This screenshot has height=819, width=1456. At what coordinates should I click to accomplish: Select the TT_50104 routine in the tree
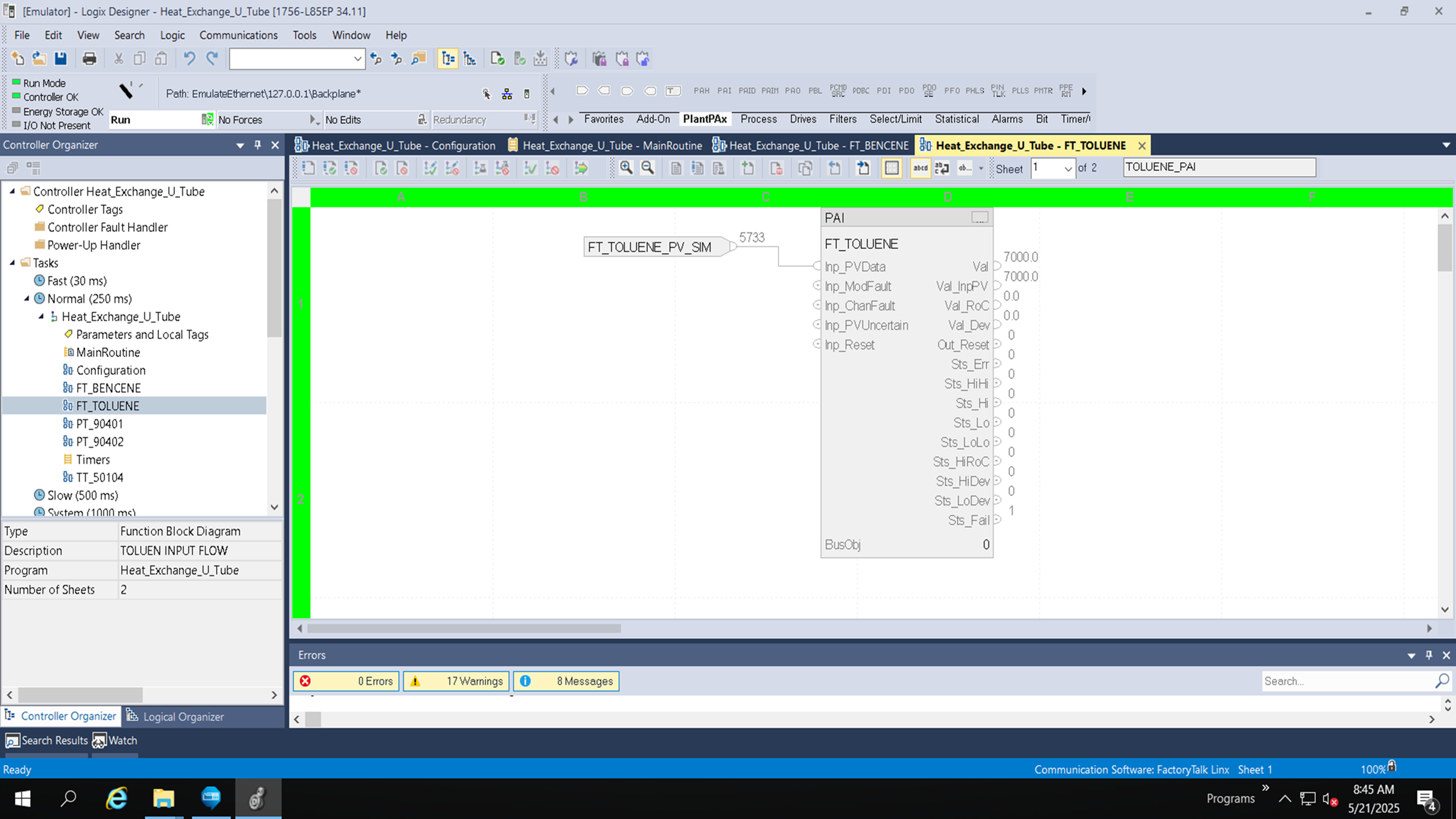[x=99, y=477]
